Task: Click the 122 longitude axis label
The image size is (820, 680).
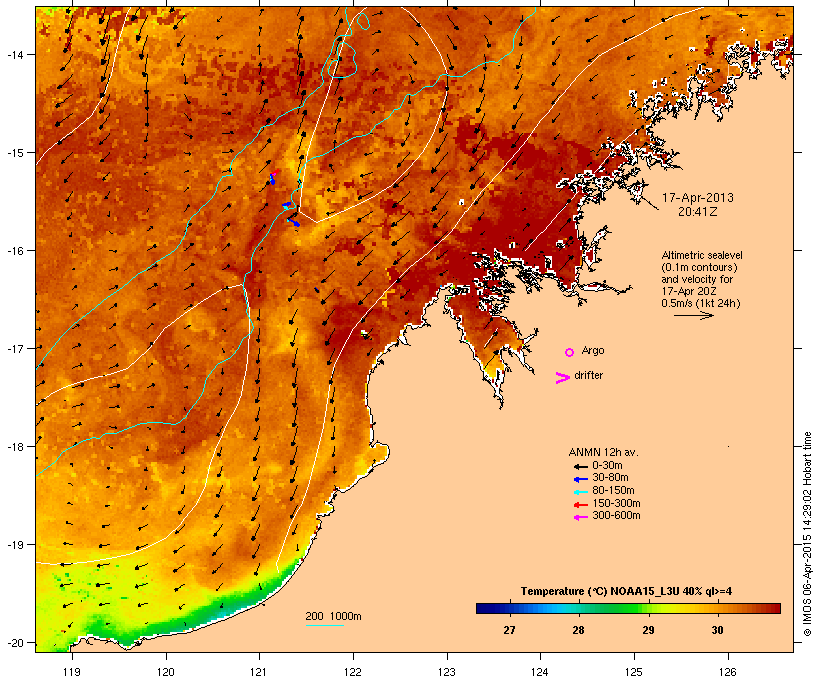Action: (x=353, y=672)
